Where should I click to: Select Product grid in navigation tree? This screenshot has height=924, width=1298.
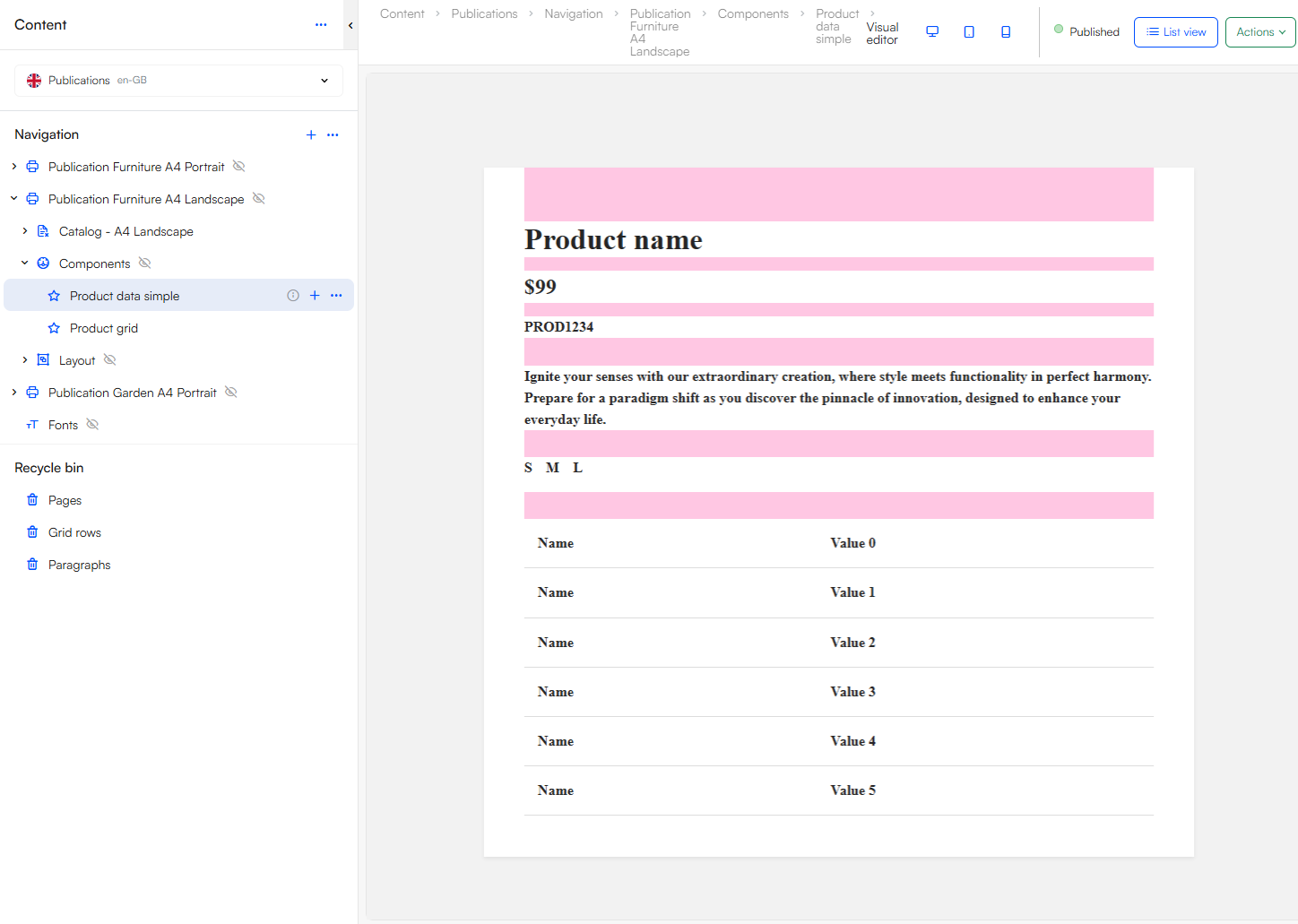(104, 328)
